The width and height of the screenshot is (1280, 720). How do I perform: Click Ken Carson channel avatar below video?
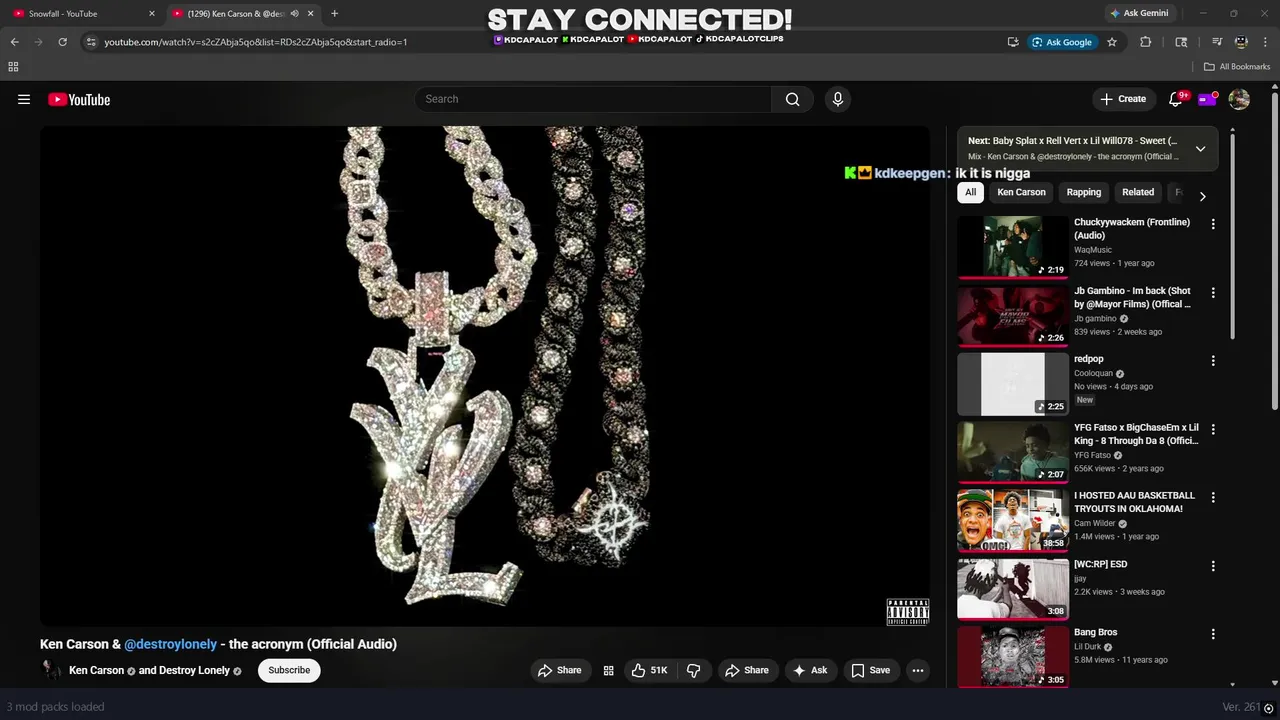[x=51, y=670]
